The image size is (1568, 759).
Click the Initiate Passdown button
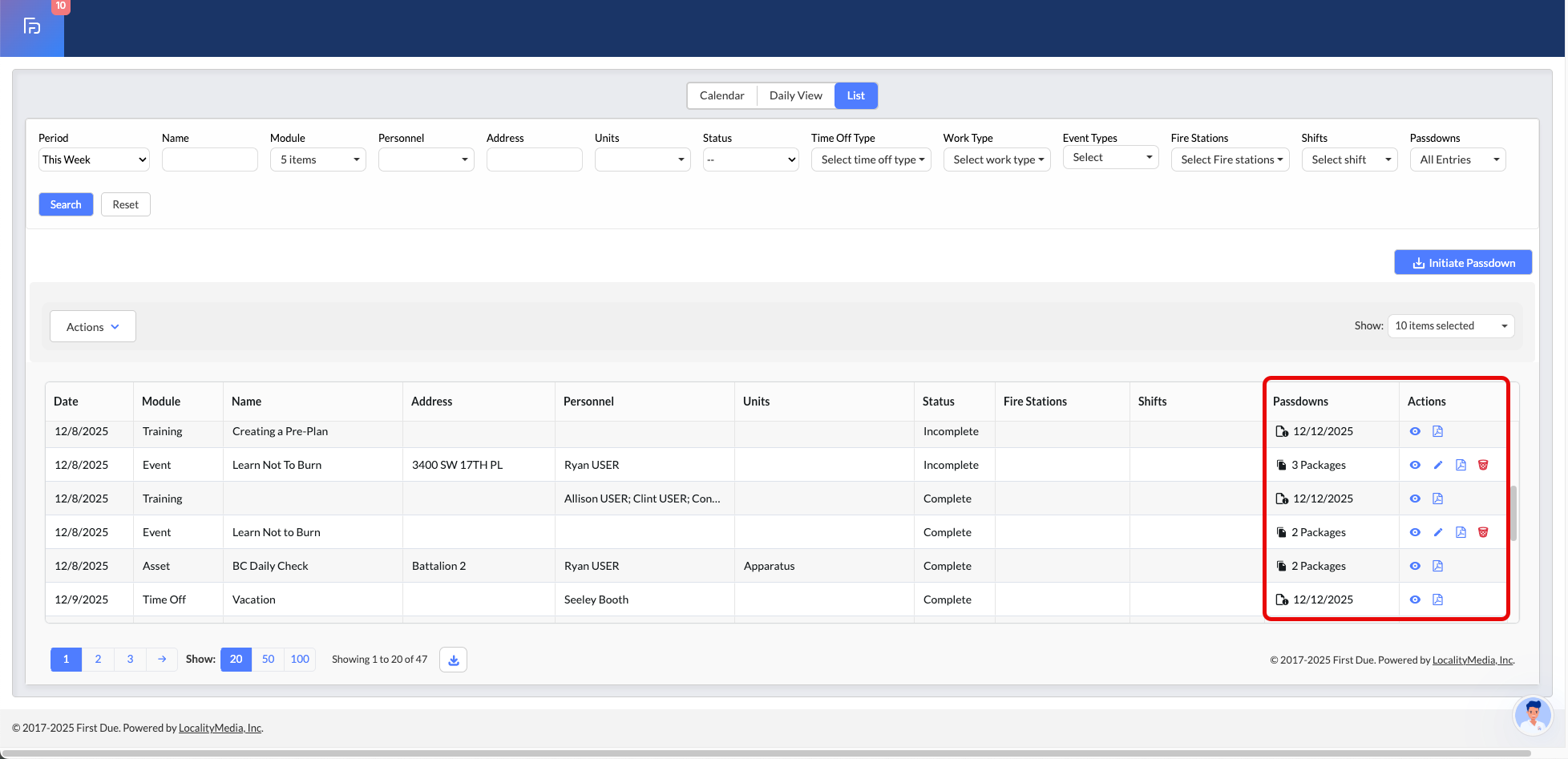[x=1463, y=263]
